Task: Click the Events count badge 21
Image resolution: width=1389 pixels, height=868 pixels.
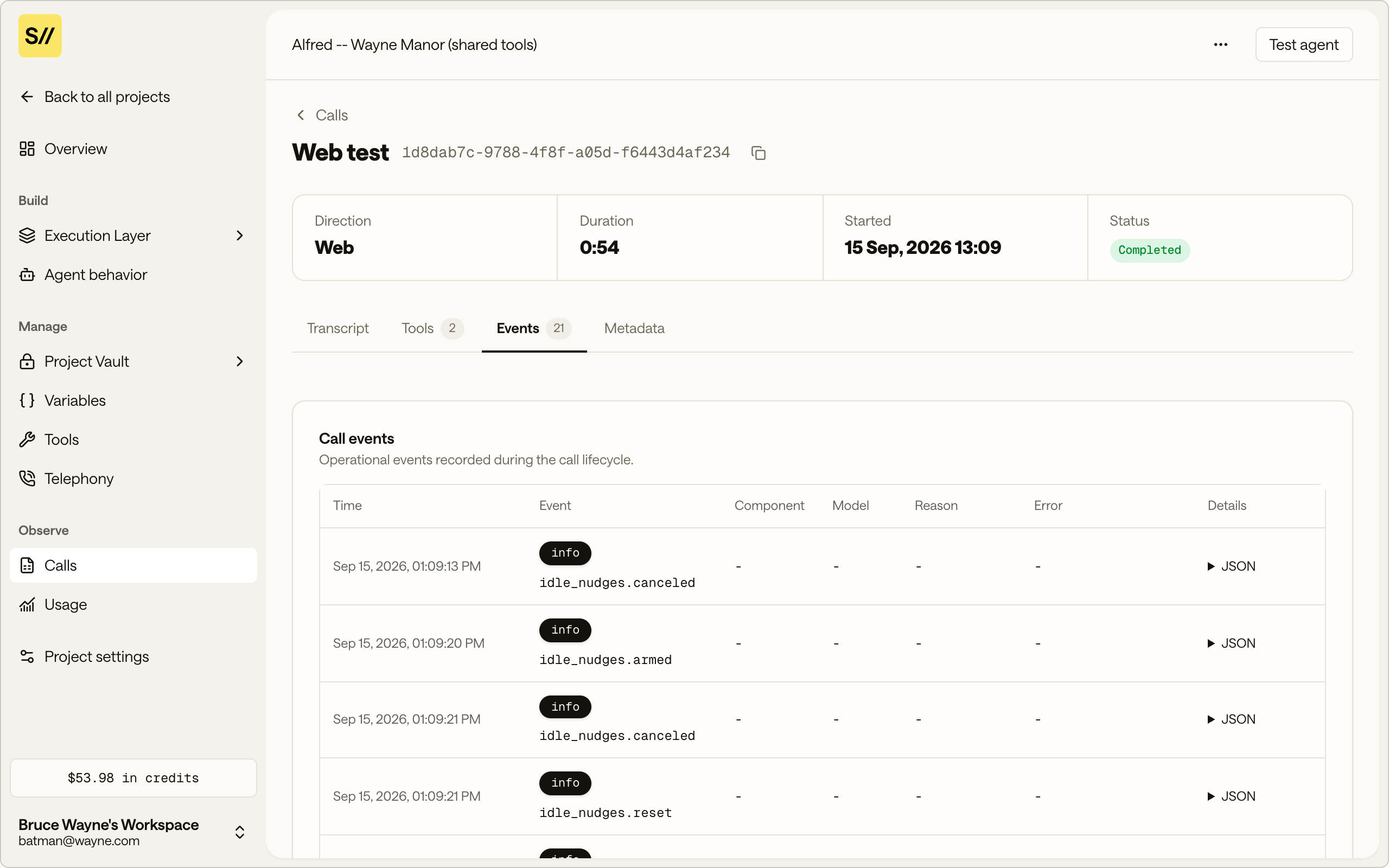Action: pos(558,328)
